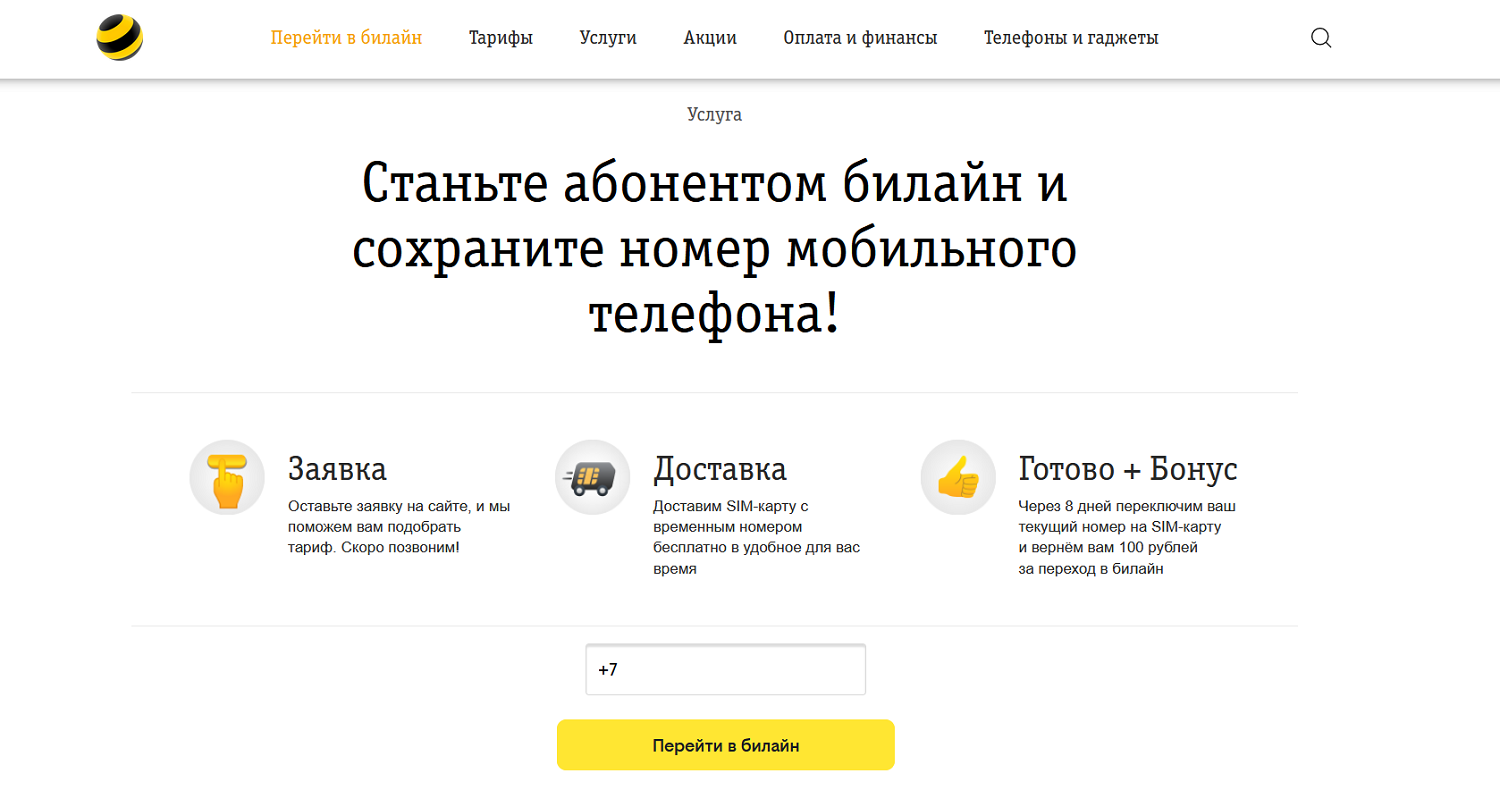
Task: Click the Заявка heading
Action: point(337,468)
